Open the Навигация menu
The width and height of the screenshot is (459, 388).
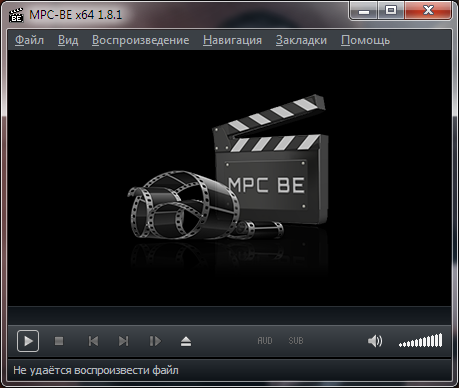click(232, 40)
